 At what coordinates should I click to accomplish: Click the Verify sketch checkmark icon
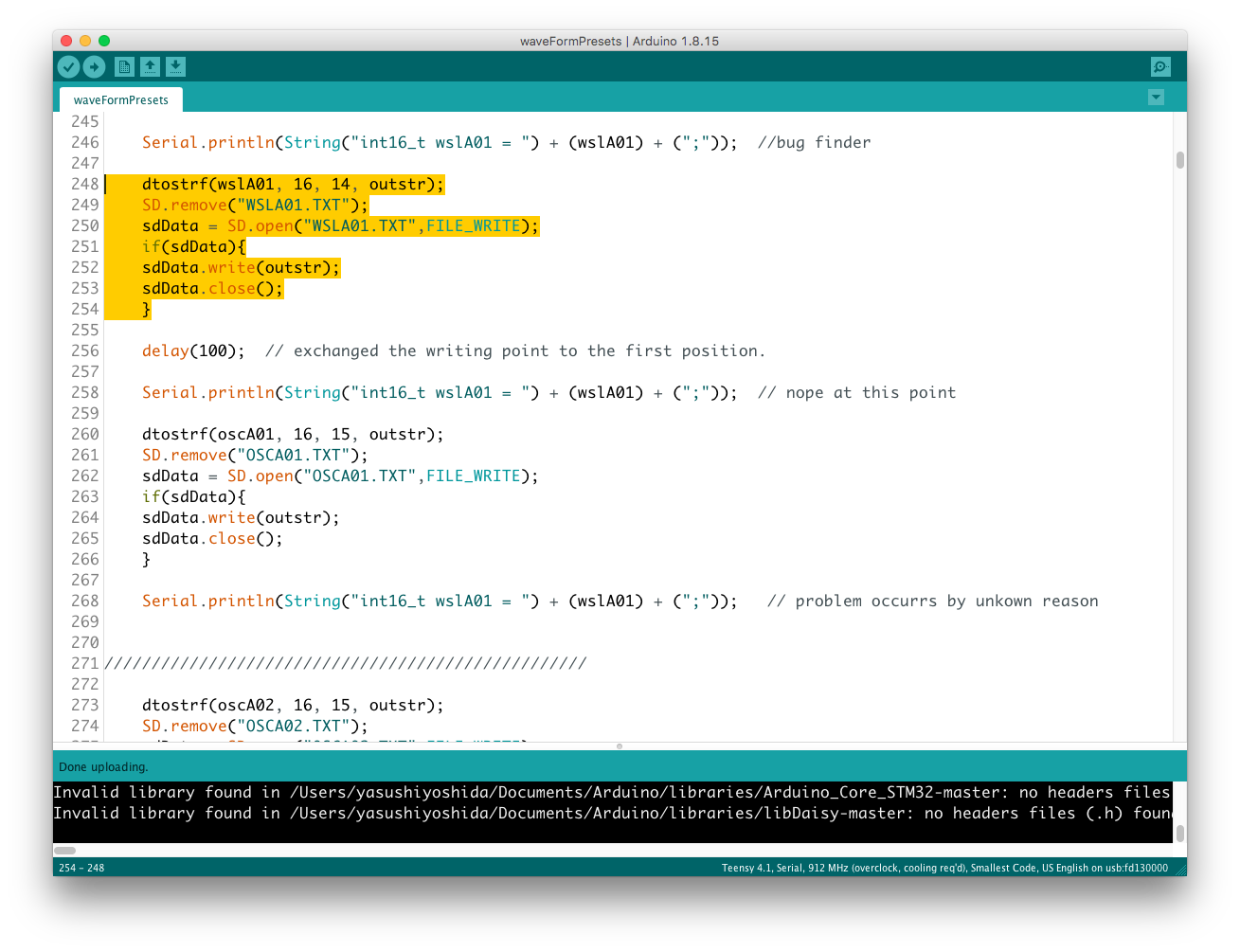68,66
